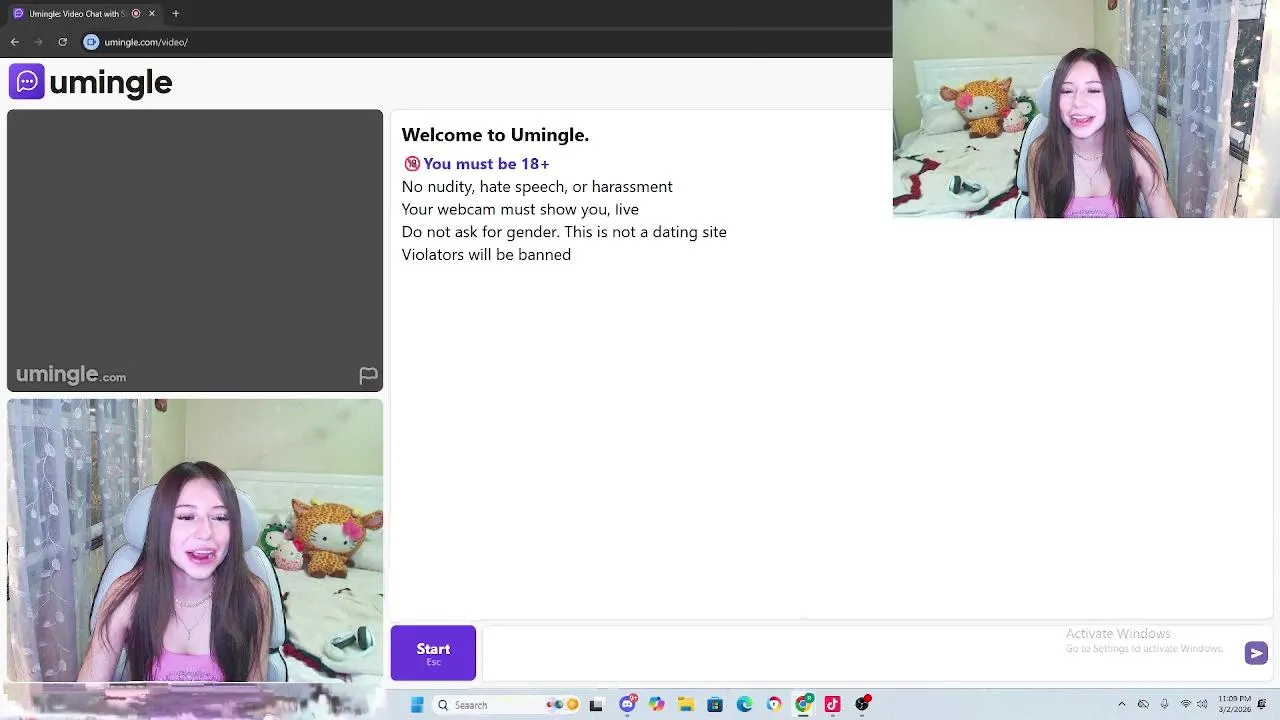
Task: Open Microsoft Edge from the taskbar
Action: (744, 705)
